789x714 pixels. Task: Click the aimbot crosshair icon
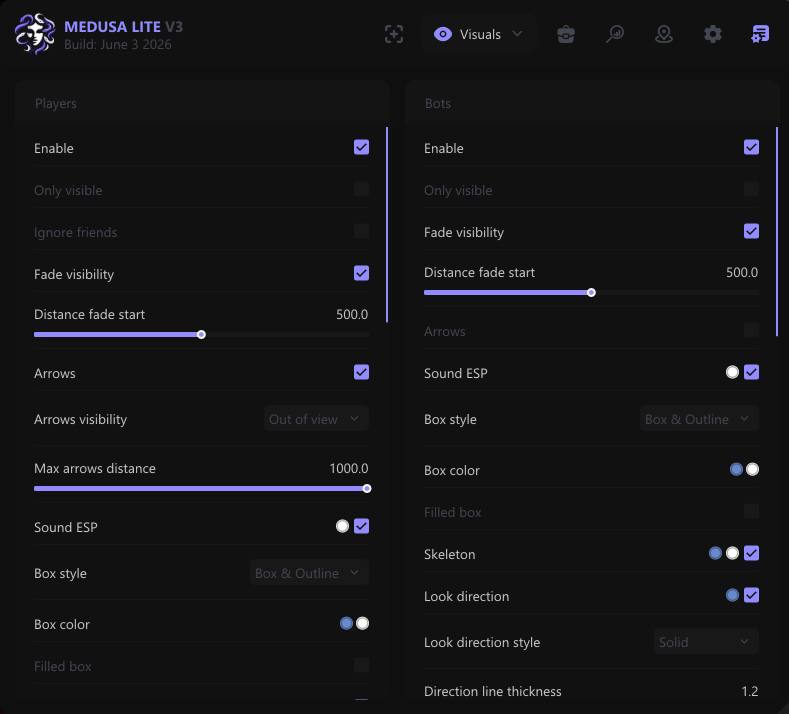(393, 34)
